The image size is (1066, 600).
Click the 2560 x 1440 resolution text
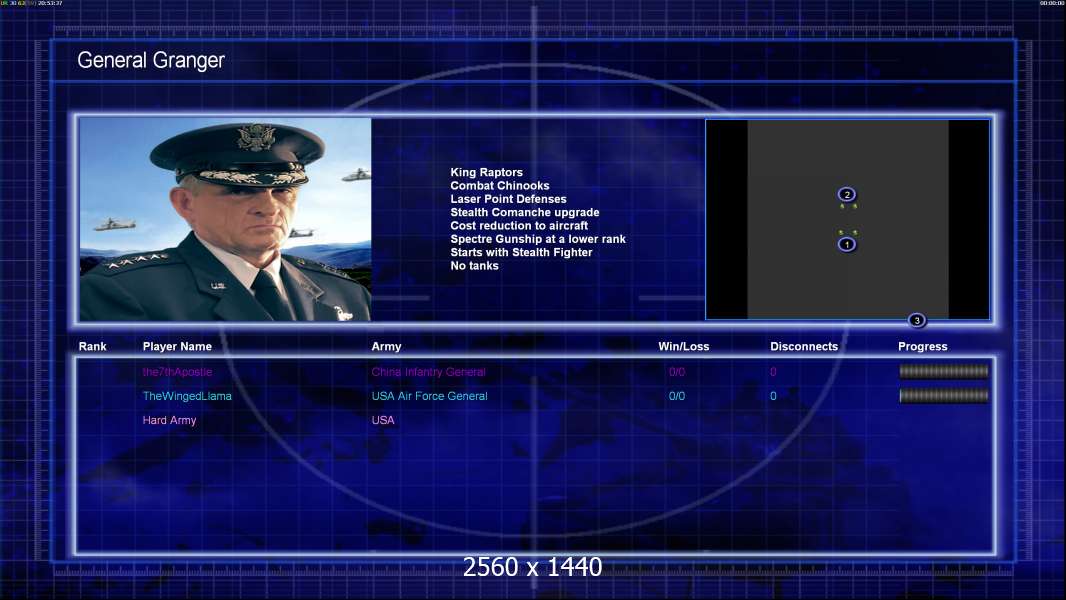pos(532,567)
